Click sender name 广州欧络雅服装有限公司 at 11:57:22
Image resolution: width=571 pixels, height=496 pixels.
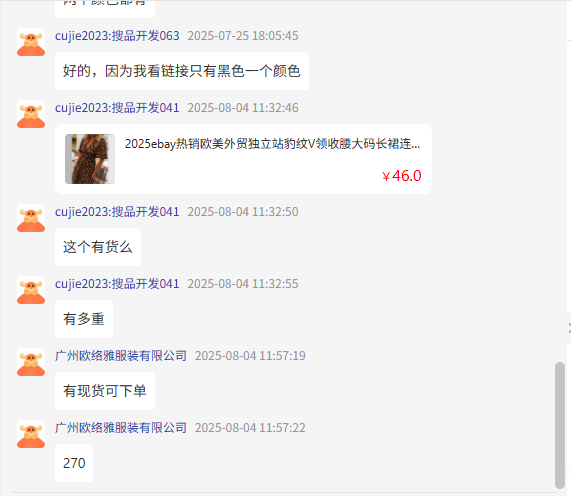tap(121, 428)
